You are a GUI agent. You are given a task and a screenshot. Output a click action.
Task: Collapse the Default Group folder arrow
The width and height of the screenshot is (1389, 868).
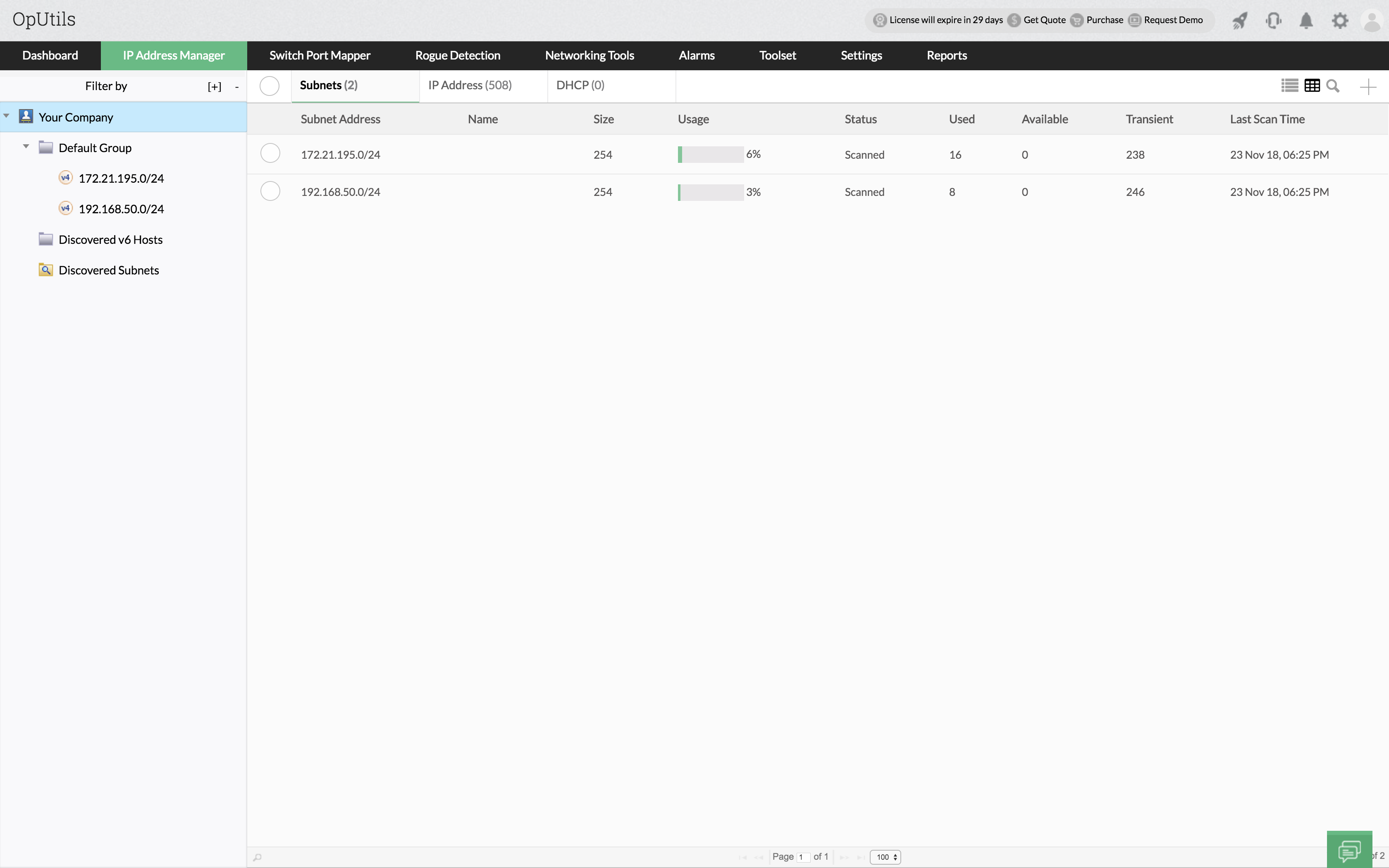click(x=26, y=146)
